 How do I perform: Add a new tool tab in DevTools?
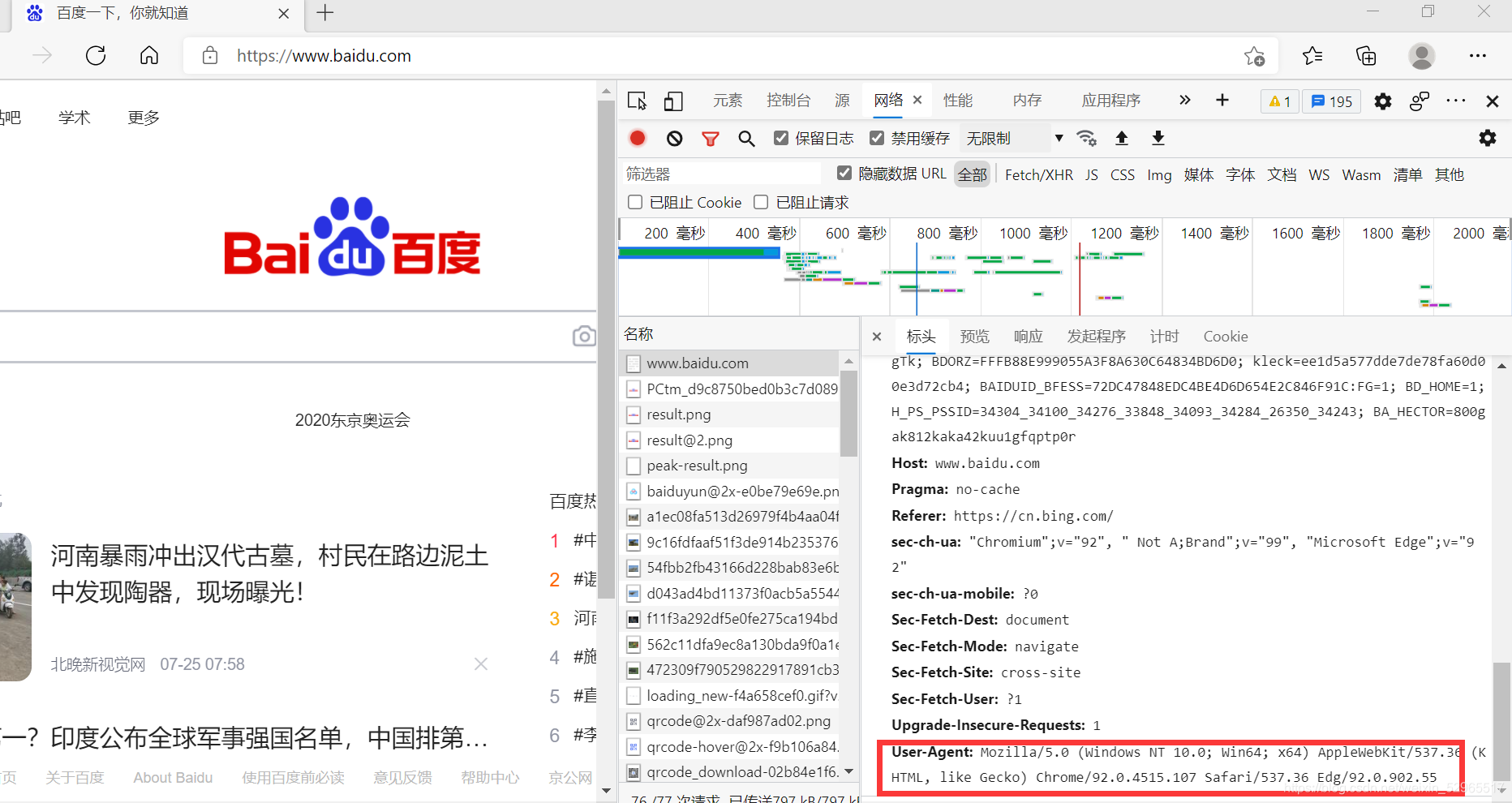(1222, 100)
